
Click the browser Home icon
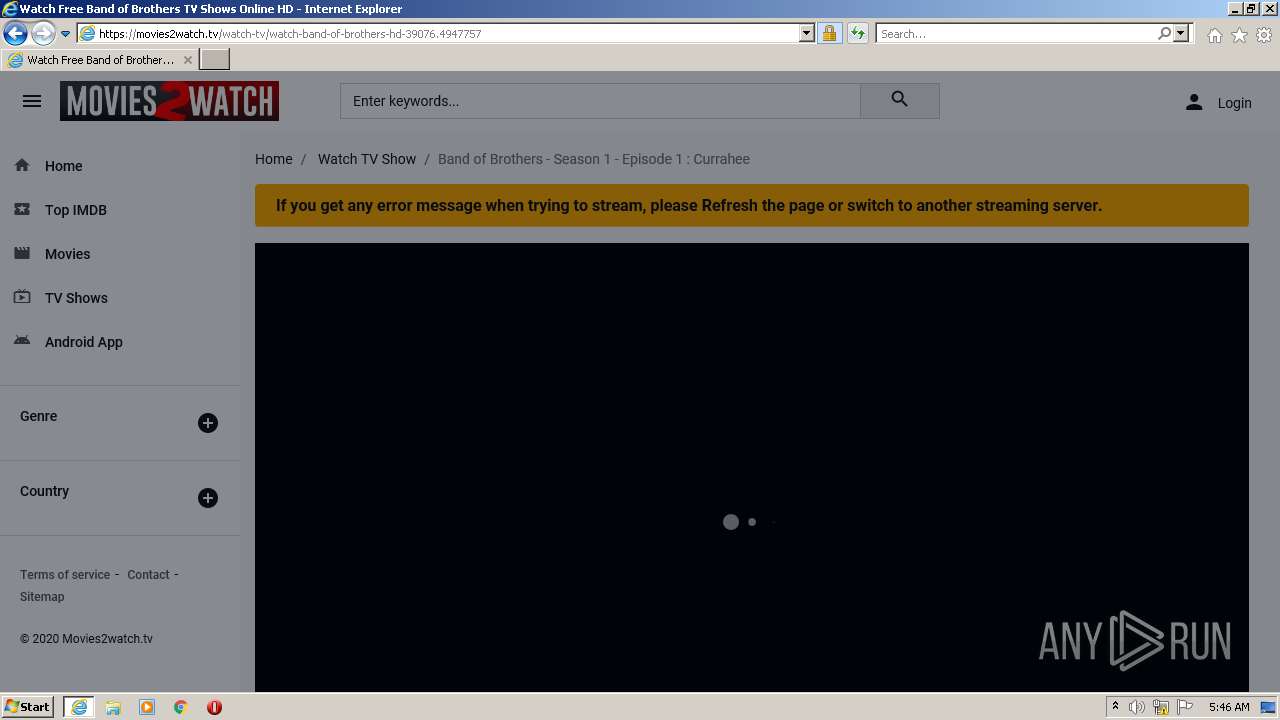[x=1214, y=35]
